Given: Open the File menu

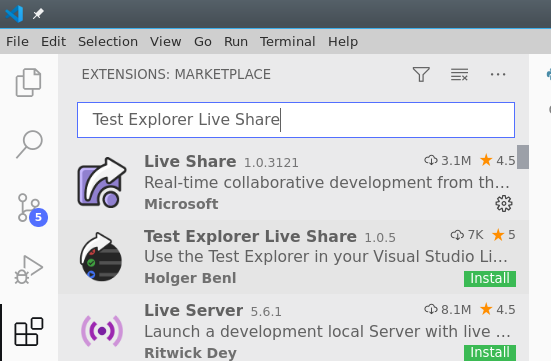Looking at the screenshot, I should [x=17, y=41].
